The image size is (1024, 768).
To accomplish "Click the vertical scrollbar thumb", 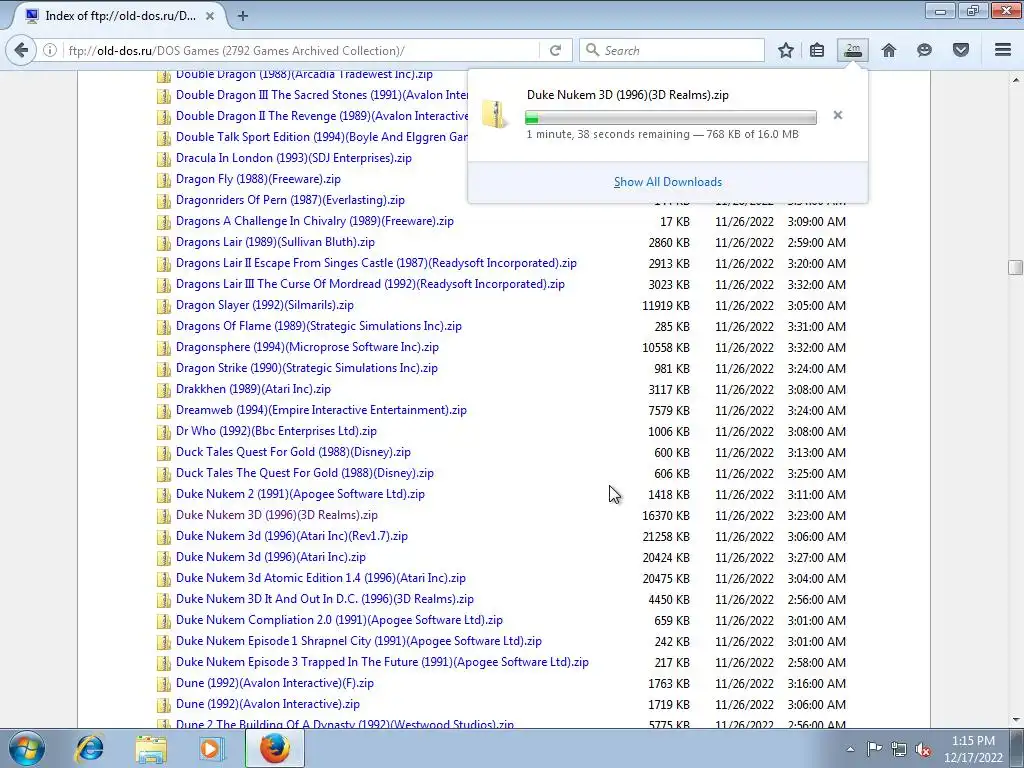I will [1015, 267].
